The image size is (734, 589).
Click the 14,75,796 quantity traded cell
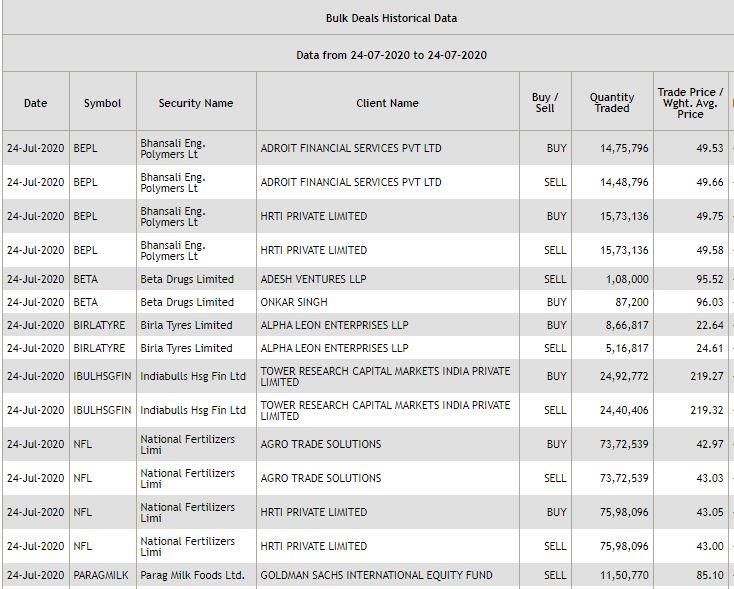624,148
